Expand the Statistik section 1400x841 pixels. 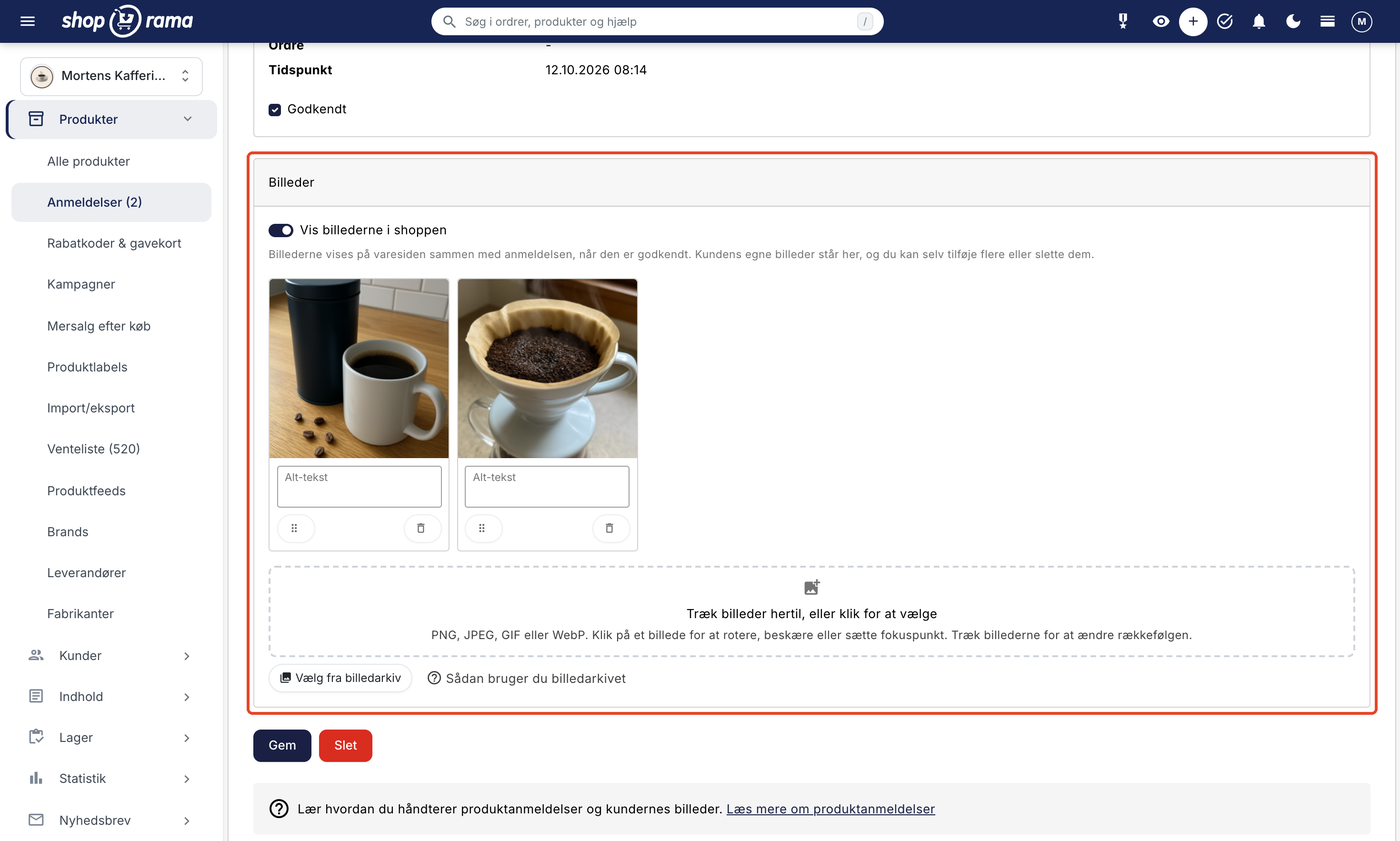point(186,779)
